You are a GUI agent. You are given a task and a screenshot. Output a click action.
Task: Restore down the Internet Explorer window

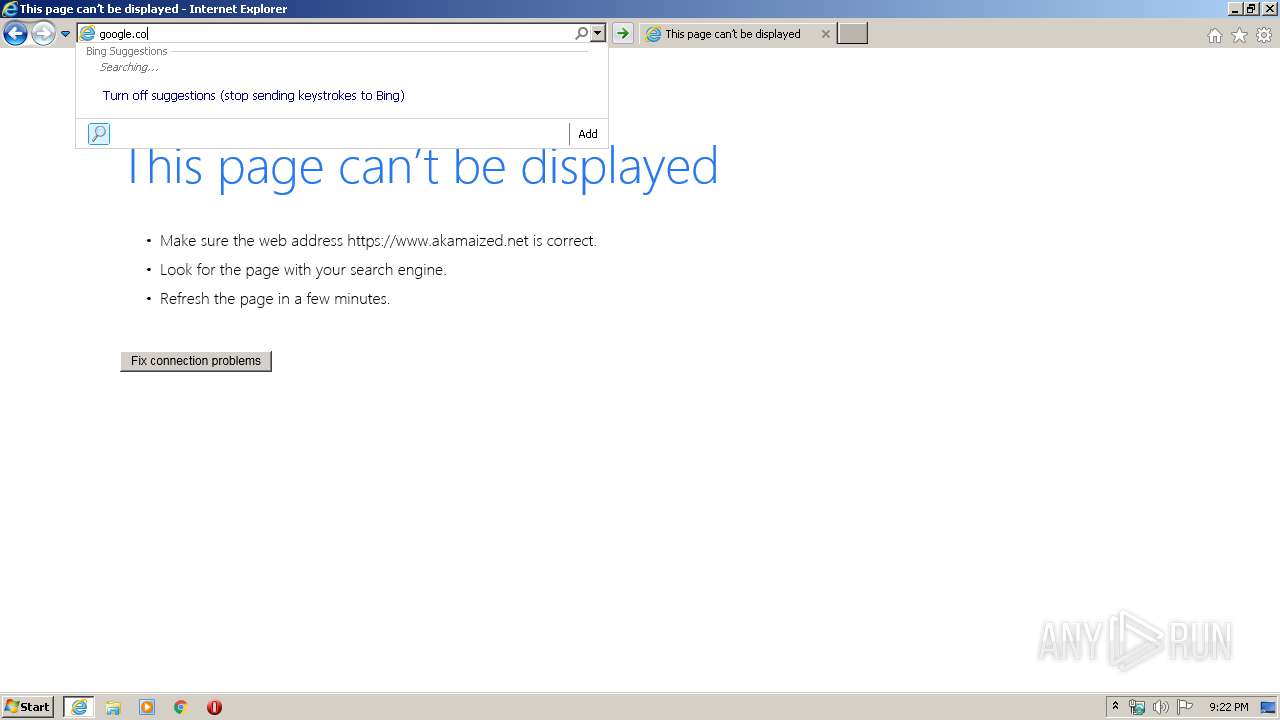pyautogui.click(x=1250, y=9)
